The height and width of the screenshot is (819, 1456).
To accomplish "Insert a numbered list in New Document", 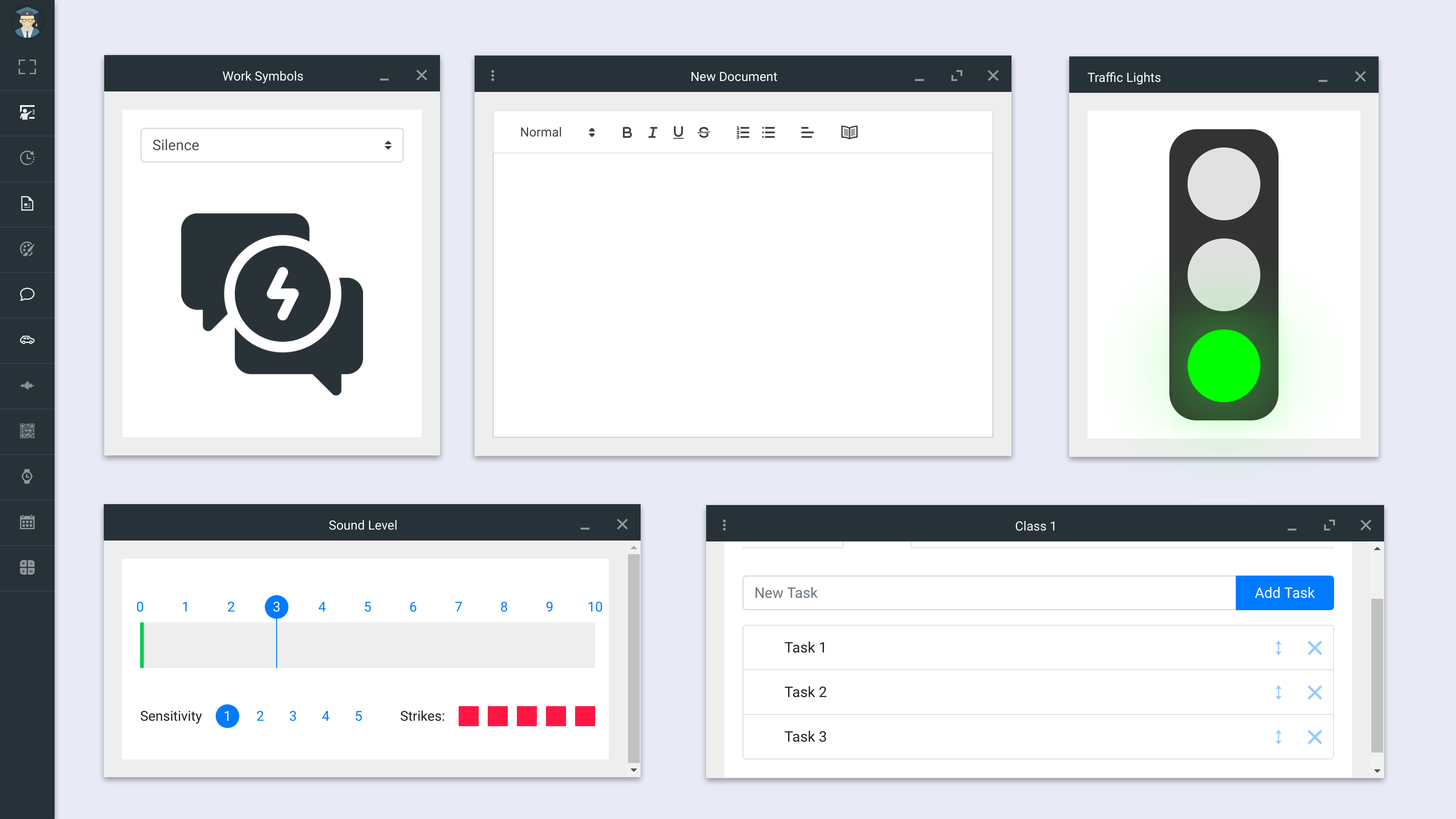I will pos(743,132).
